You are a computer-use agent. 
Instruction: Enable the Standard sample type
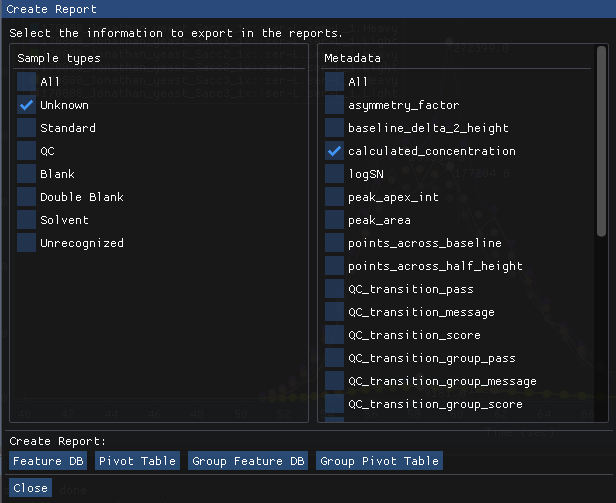(x=26, y=128)
